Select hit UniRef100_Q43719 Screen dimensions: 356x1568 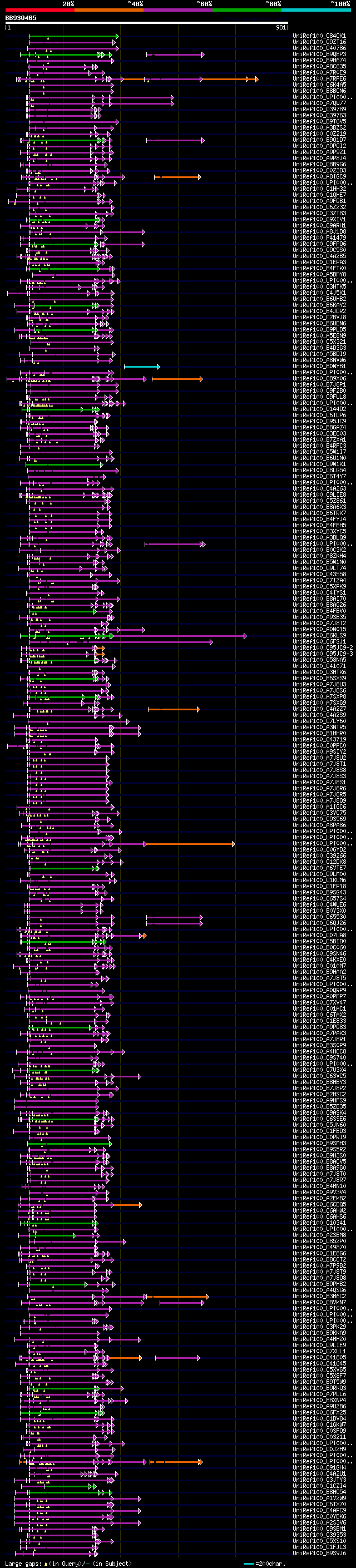click(319, 740)
